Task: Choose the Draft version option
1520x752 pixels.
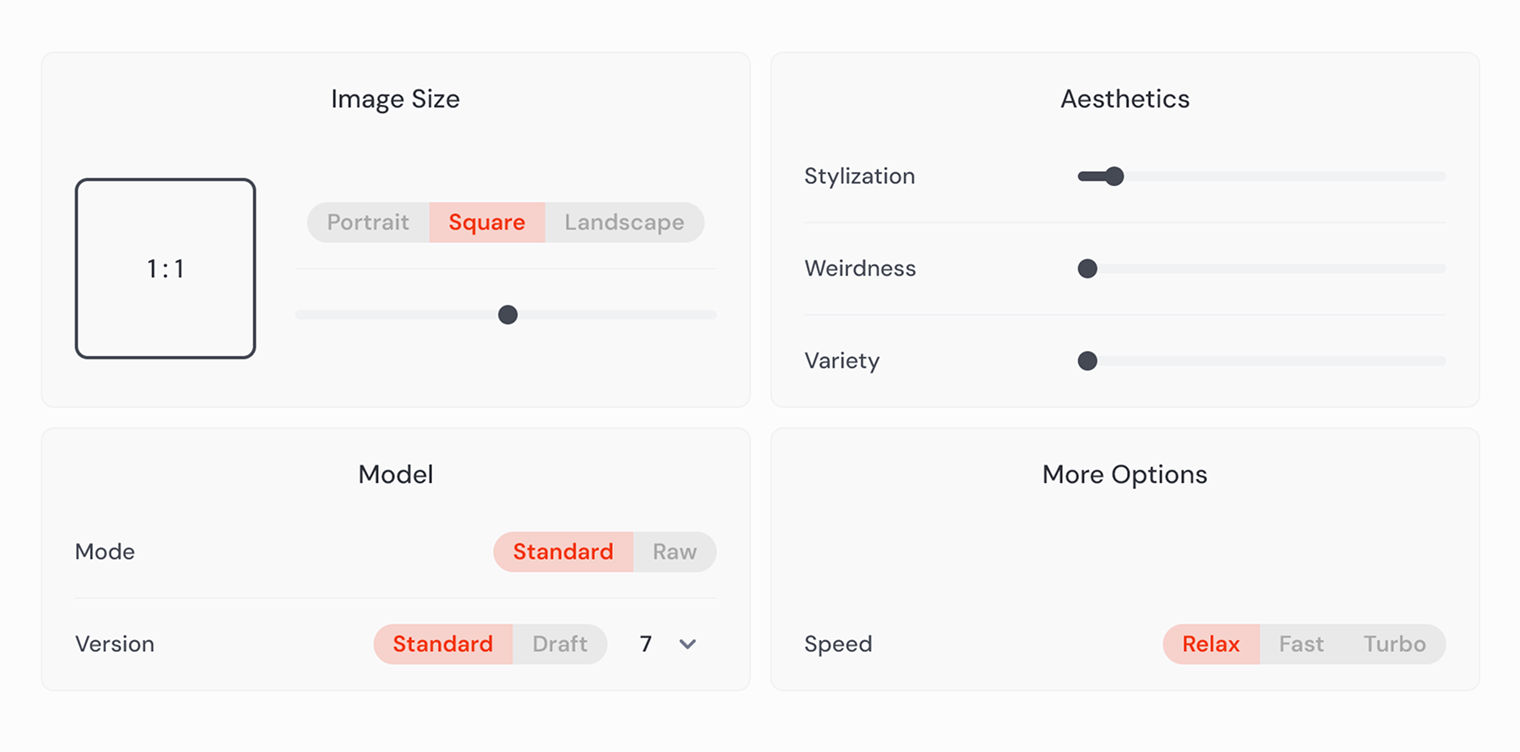Action: coord(560,644)
